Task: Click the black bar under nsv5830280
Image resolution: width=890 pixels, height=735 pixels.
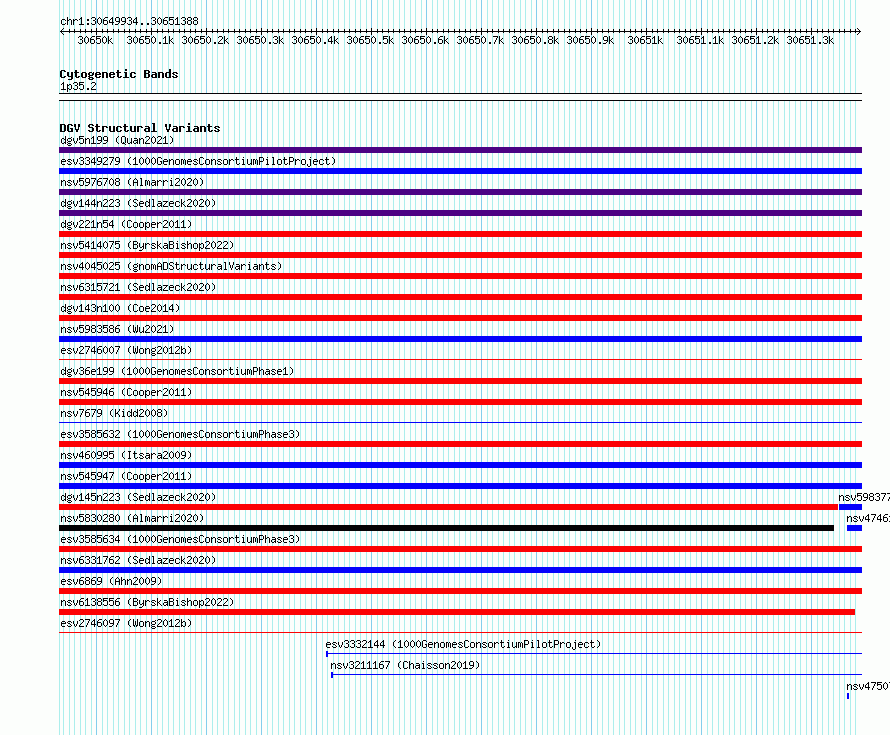Action: pyautogui.click(x=447, y=528)
